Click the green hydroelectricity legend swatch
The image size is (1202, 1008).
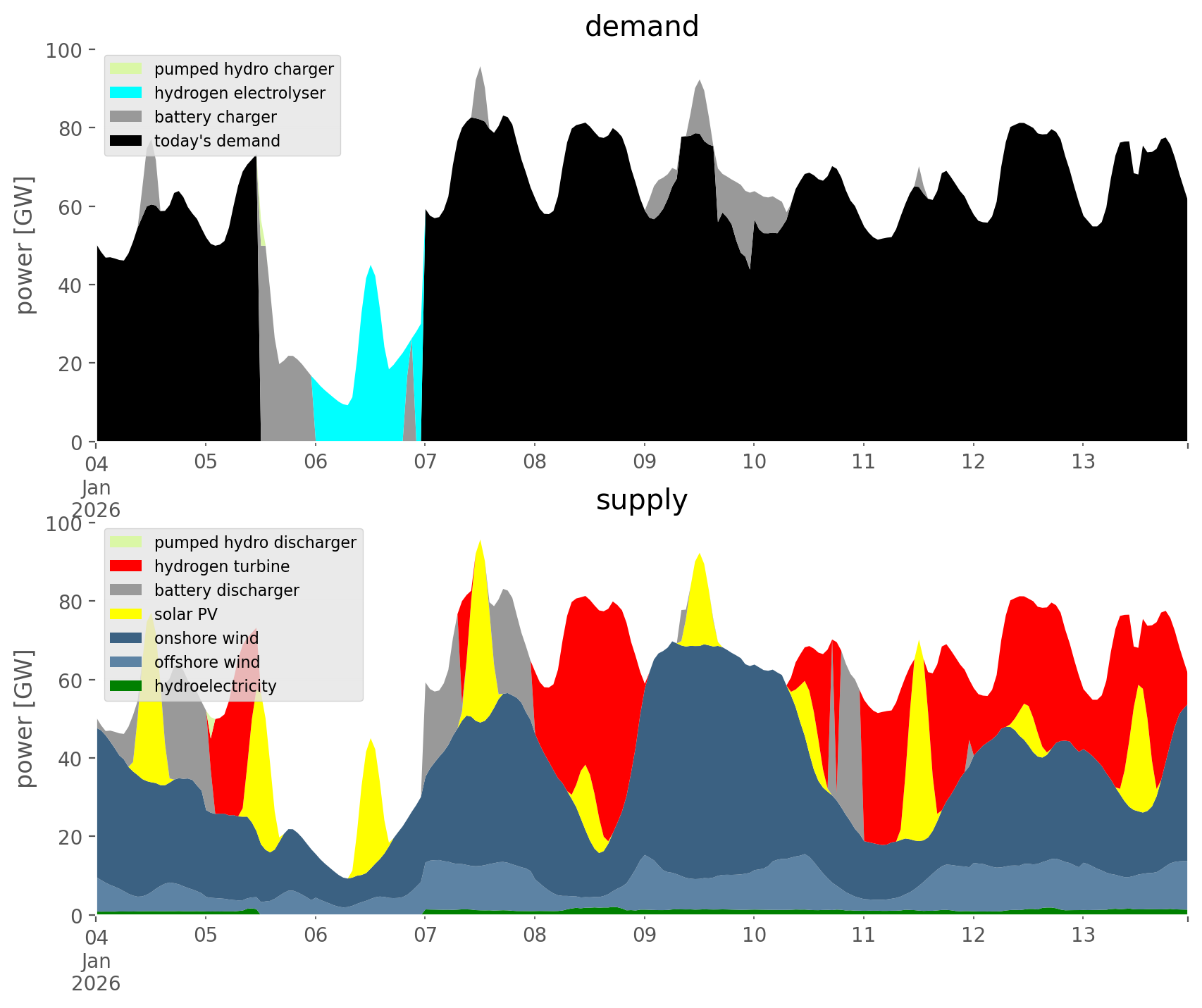pos(126,686)
